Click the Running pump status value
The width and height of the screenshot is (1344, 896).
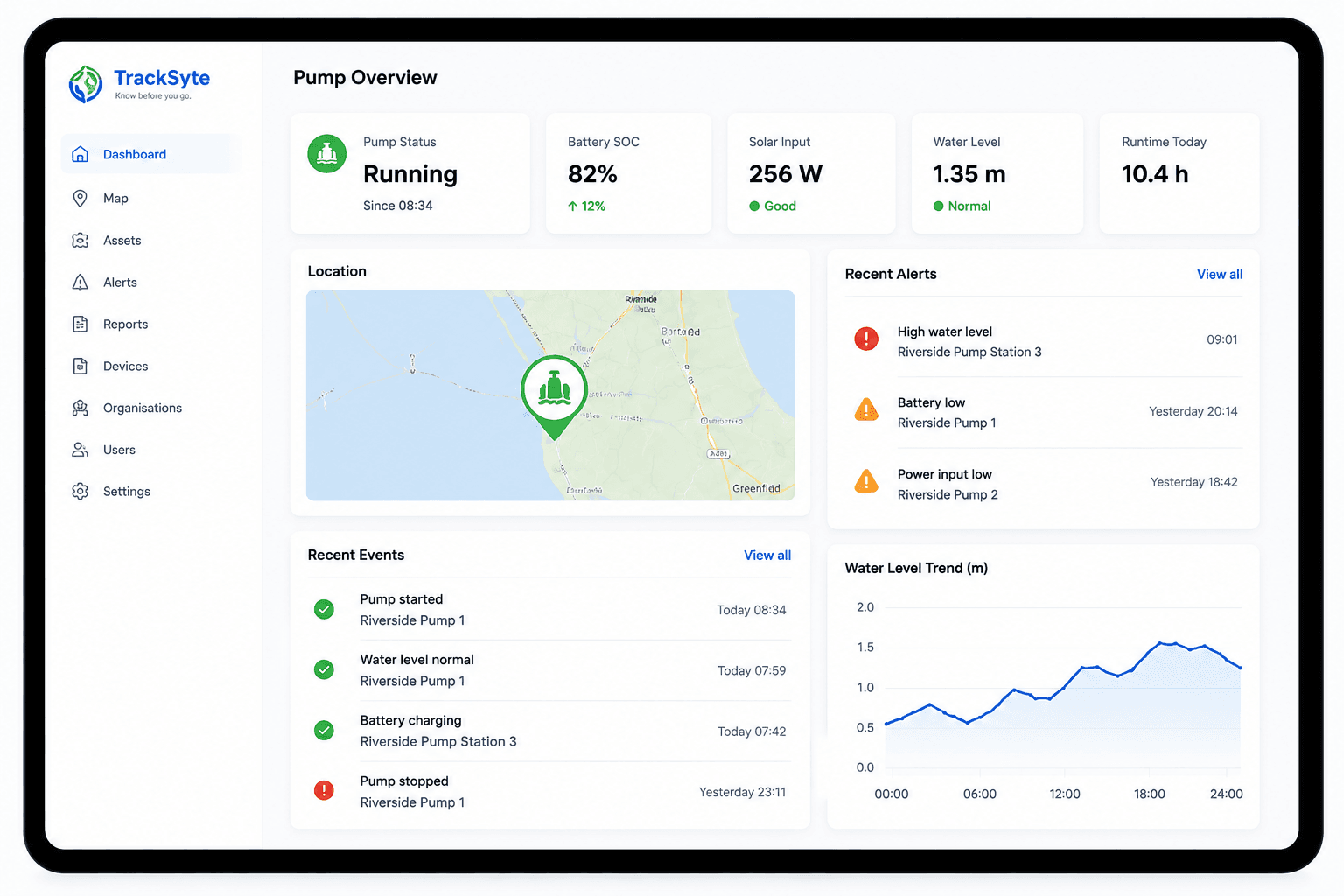tap(410, 174)
